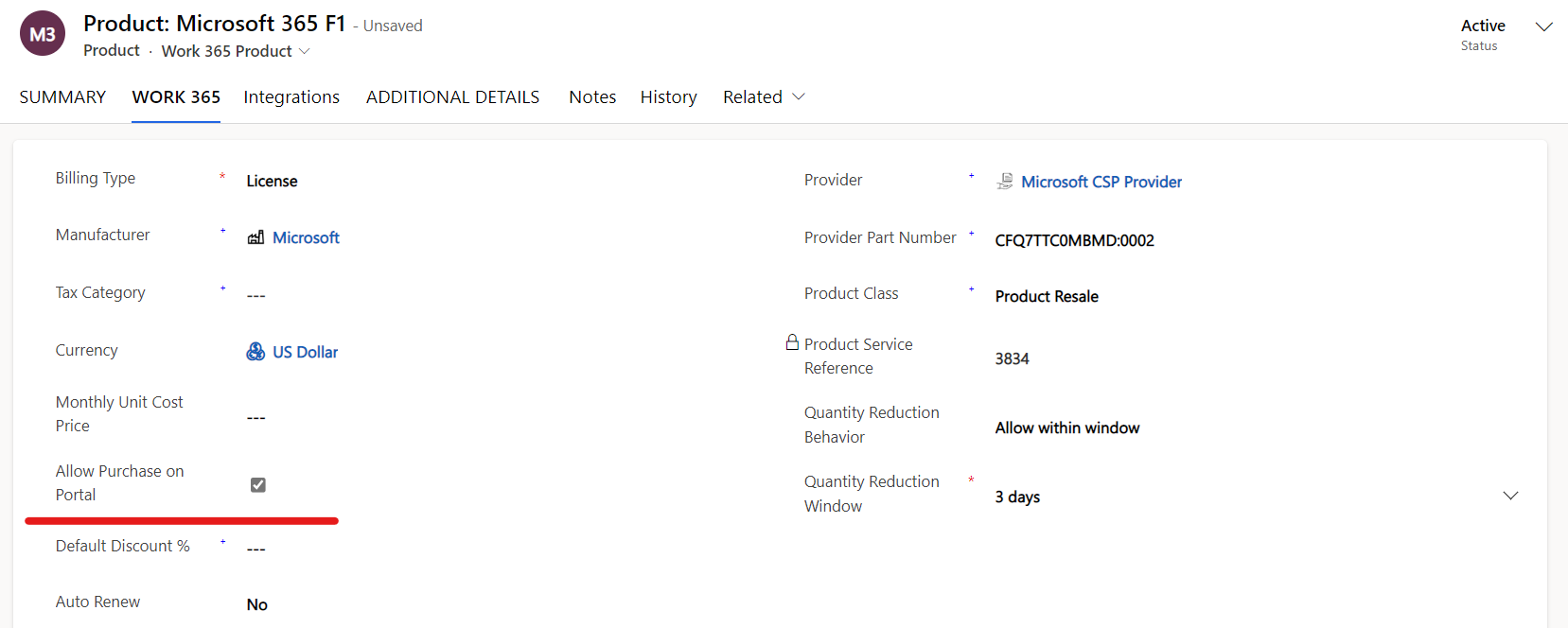Switch to the SUMMARY tab
1568x628 pixels.
(62, 96)
